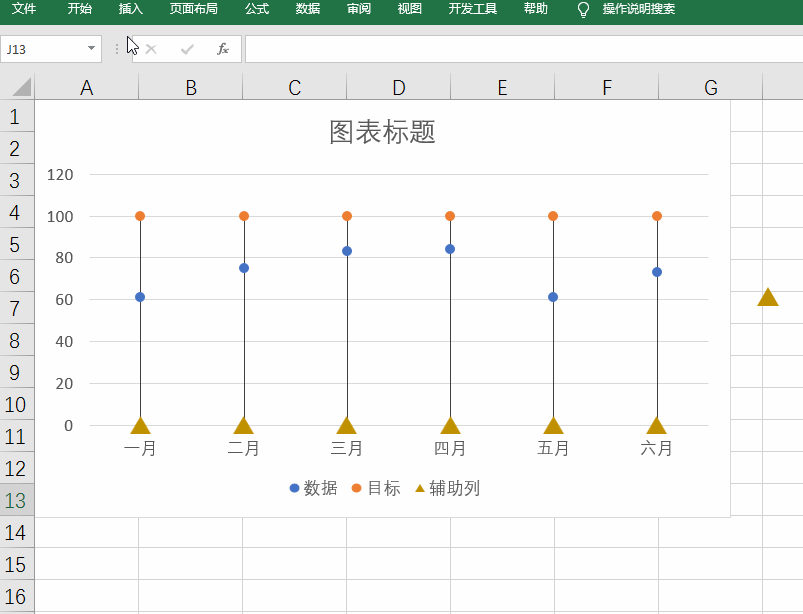Viewport: 803px width, 614px height.
Task: Click the gold triangle shape outside chart
Action: tap(768, 298)
